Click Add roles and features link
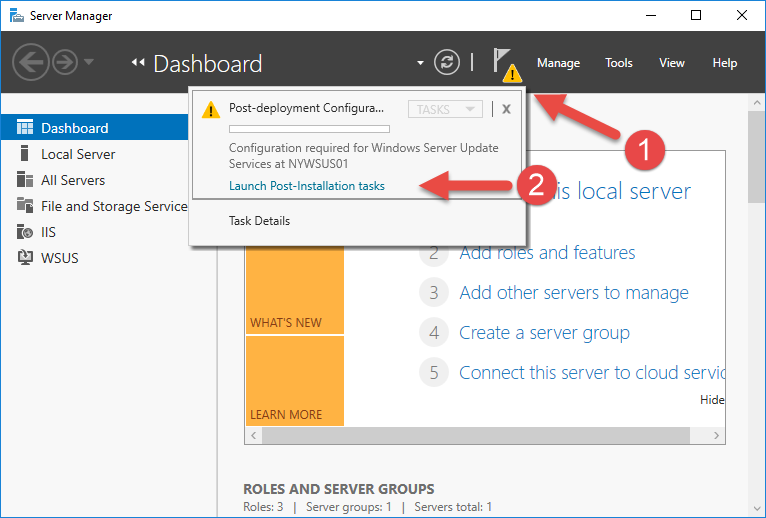 tap(547, 253)
